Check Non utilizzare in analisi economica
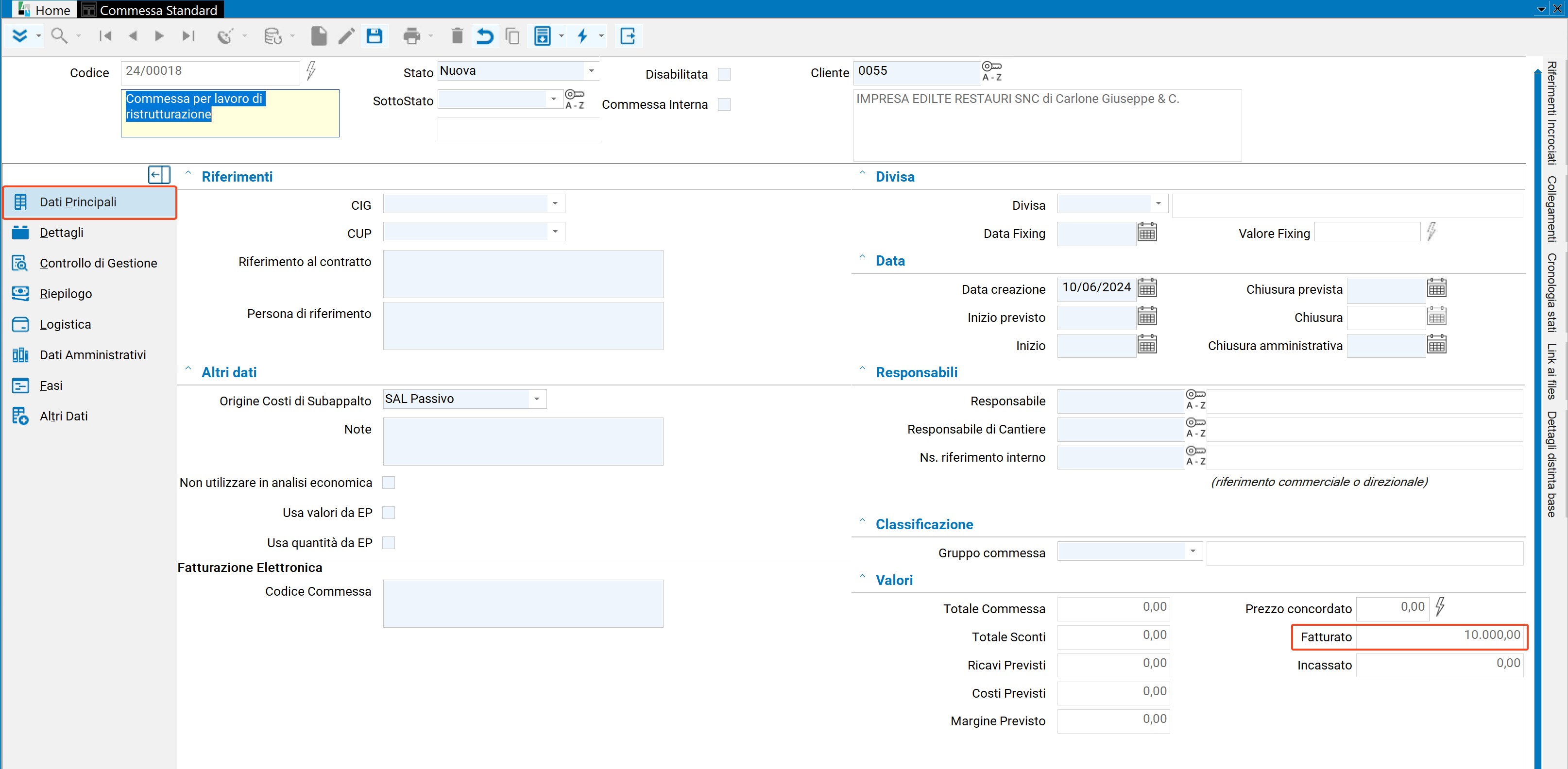Viewport: 1568px width, 769px height. pos(388,483)
